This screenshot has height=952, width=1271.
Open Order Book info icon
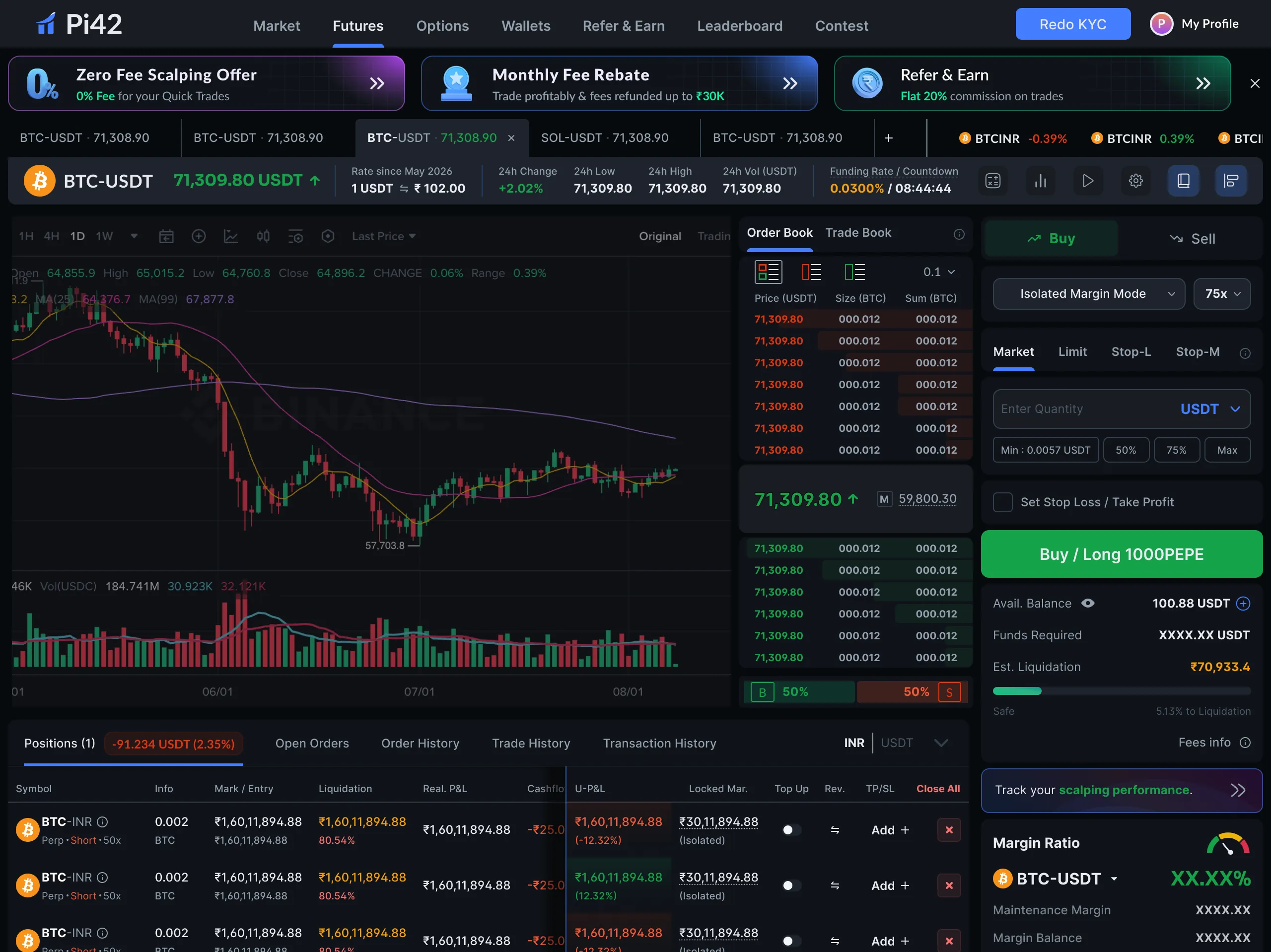(958, 234)
